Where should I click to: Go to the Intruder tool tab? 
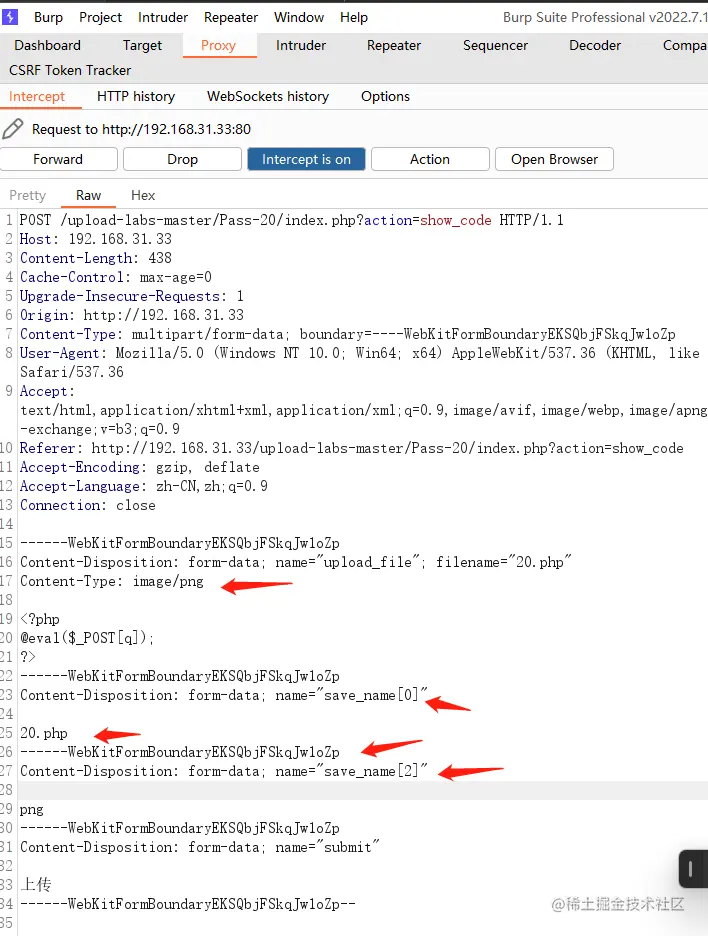[x=301, y=45]
